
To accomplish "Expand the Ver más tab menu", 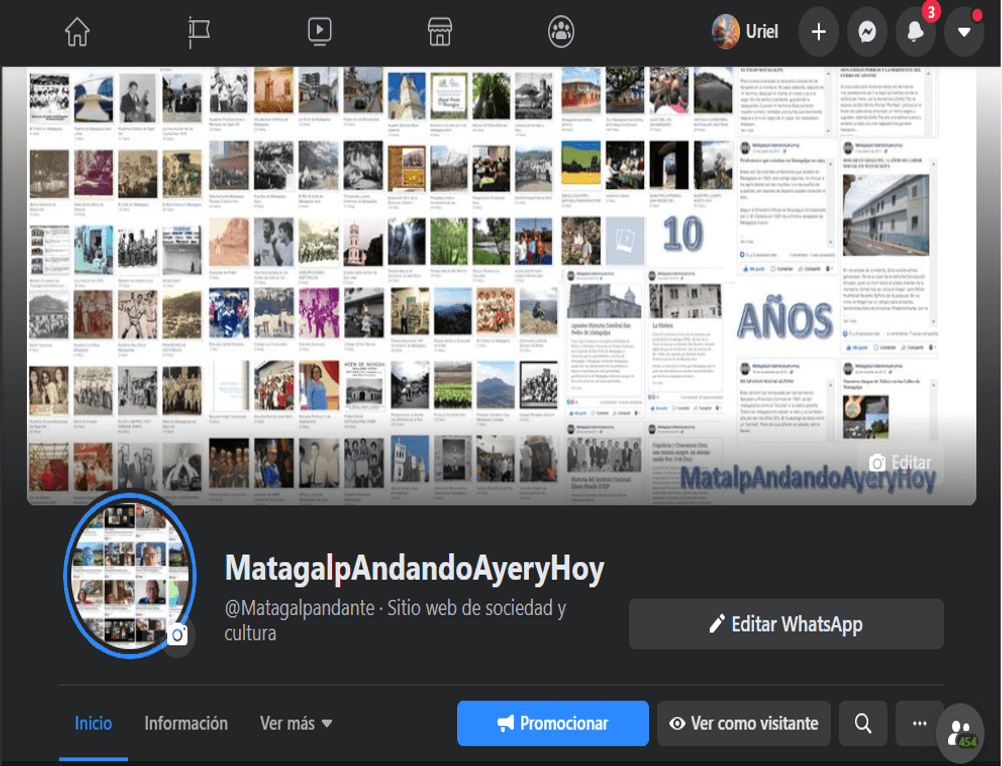I will tap(296, 723).
